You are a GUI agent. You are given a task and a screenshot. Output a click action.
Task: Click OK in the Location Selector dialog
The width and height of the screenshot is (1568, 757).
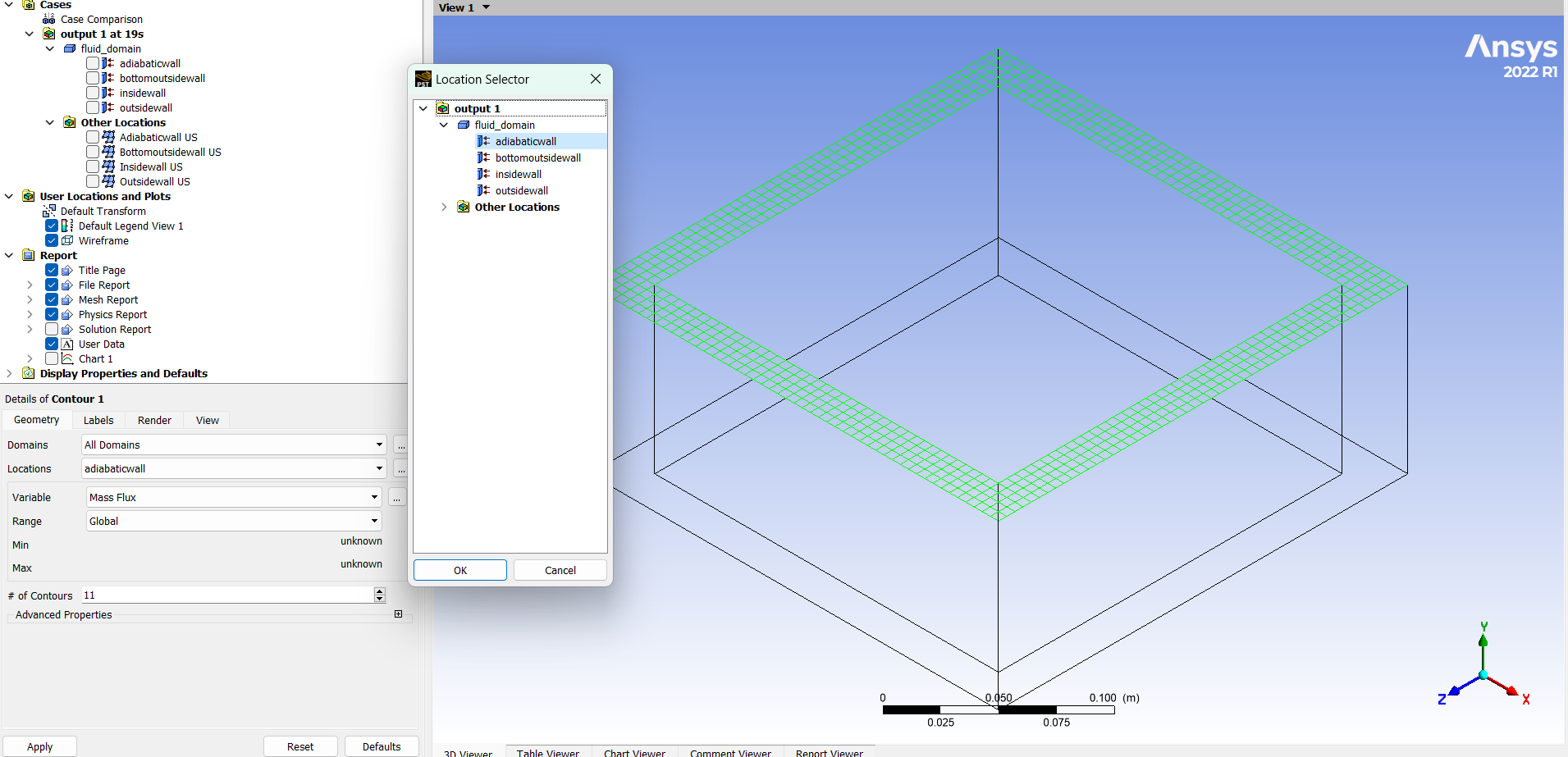(x=459, y=570)
